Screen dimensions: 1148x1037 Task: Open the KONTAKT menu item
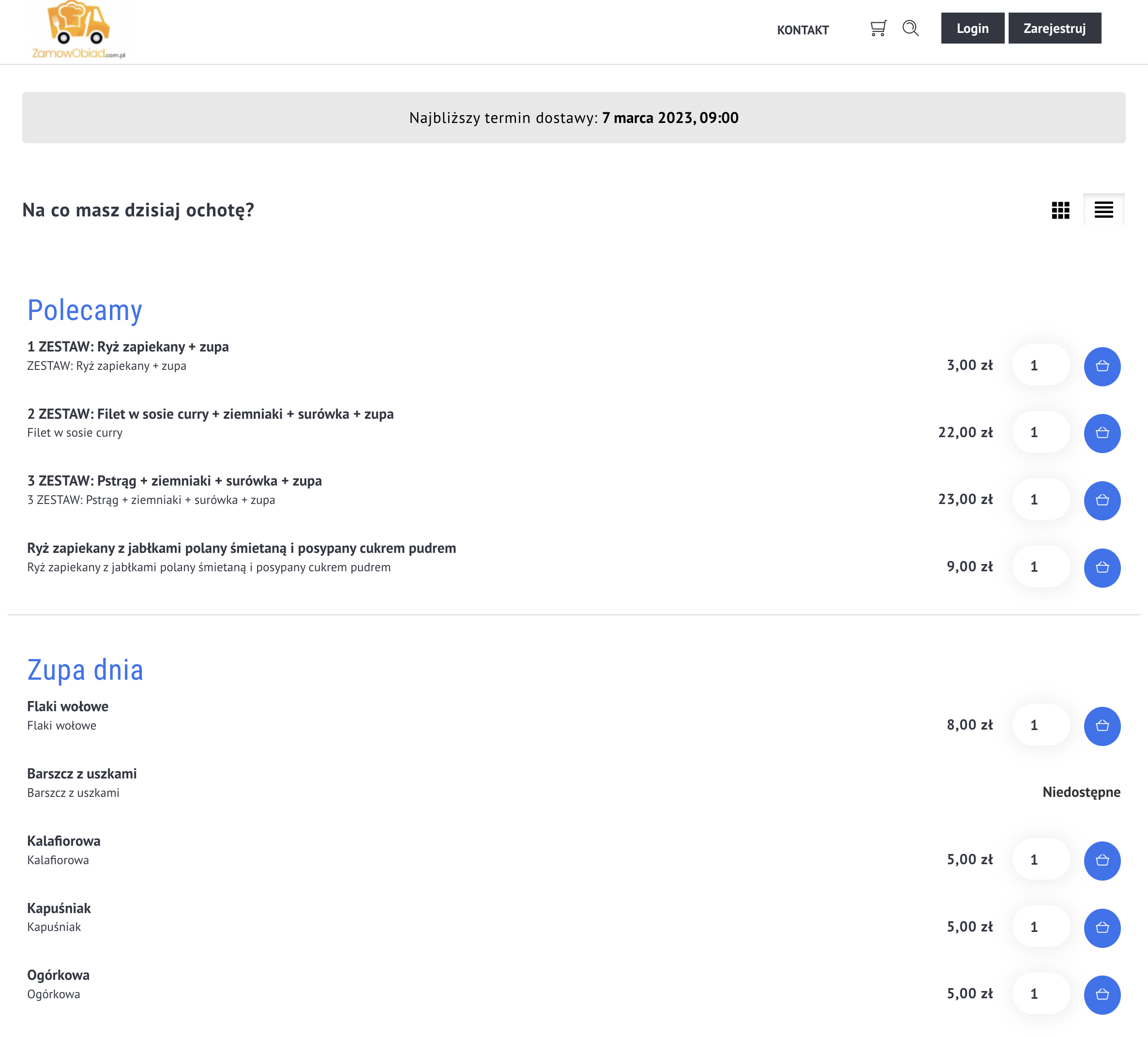802,30
